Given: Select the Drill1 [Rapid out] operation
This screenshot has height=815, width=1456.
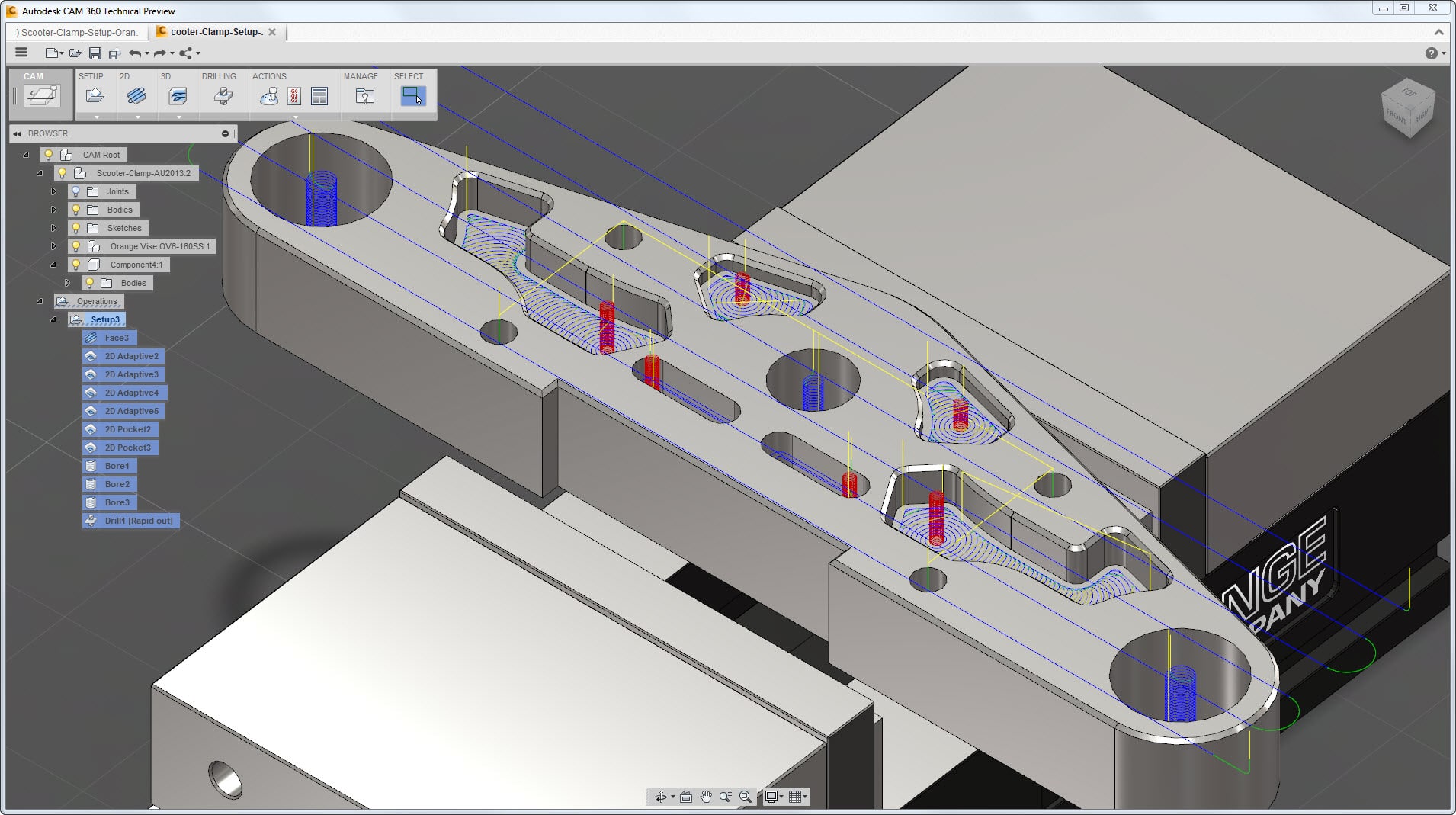Looking at the screenshot, I should (x=130, y=521).
